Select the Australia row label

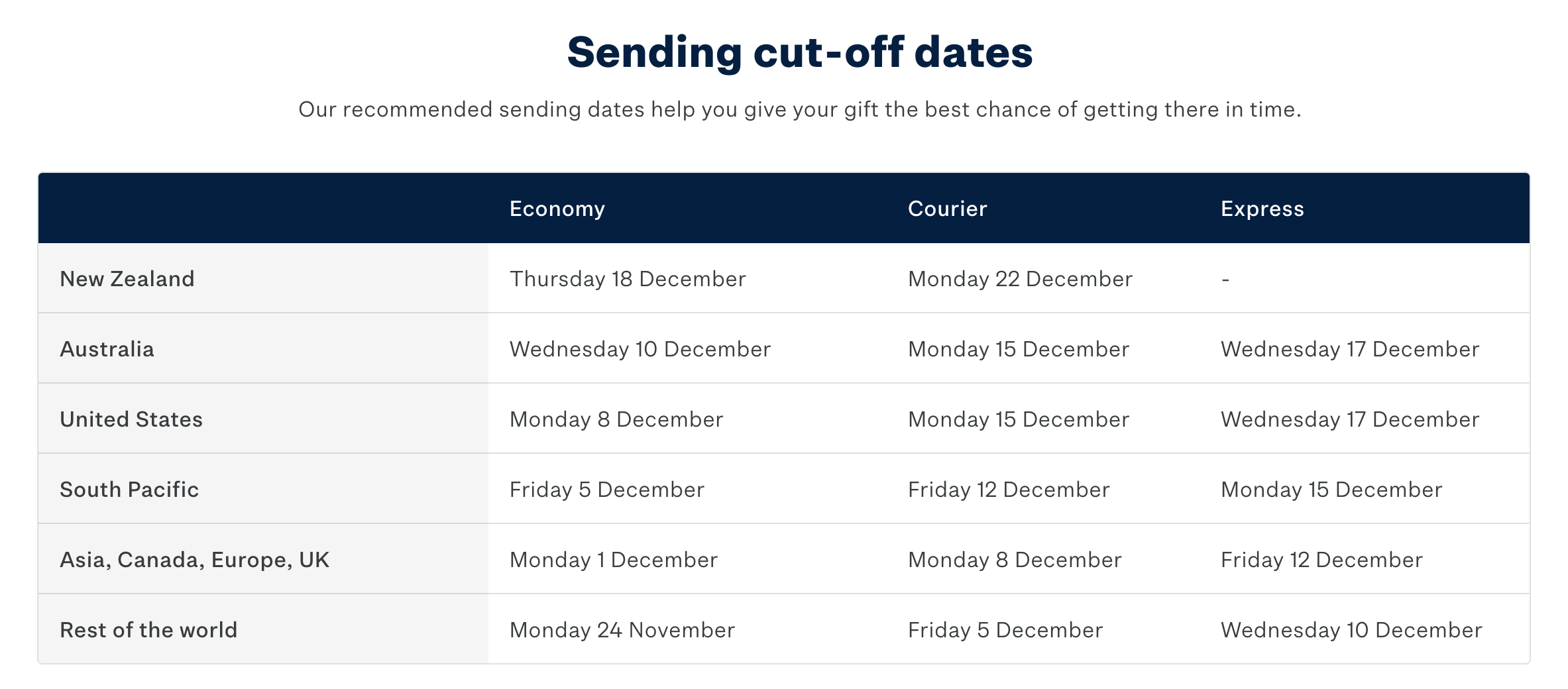107,349
